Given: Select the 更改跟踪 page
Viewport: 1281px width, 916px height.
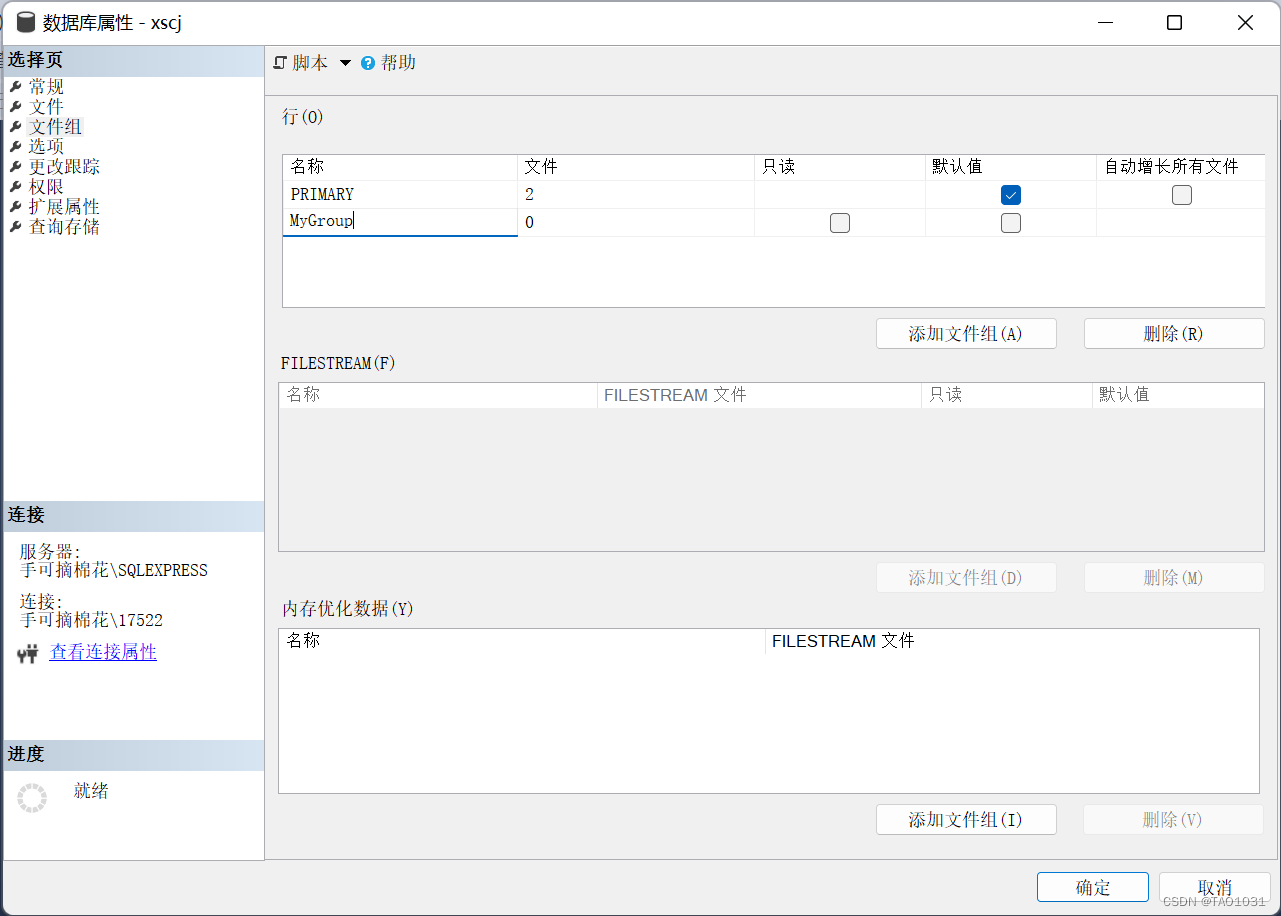Looking at the screenshot, I should pyautogui.click(x=64, y=167).
